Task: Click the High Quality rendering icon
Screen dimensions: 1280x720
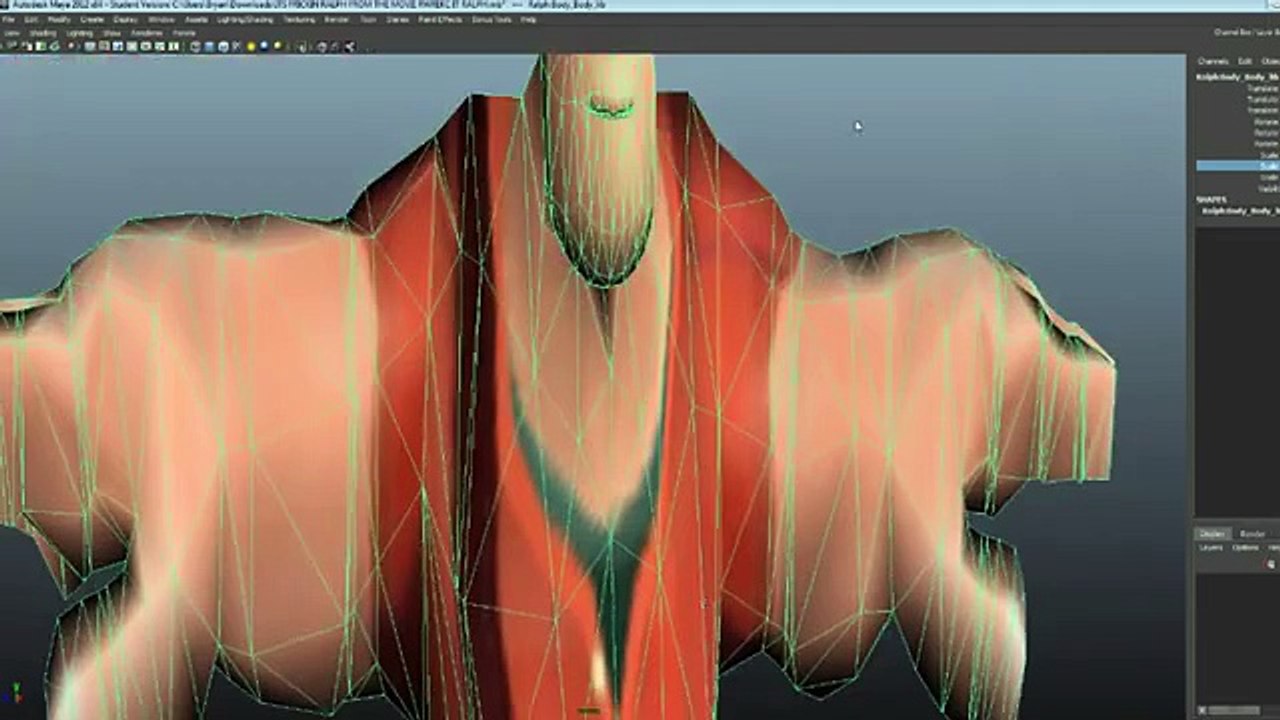Action: 277,46
